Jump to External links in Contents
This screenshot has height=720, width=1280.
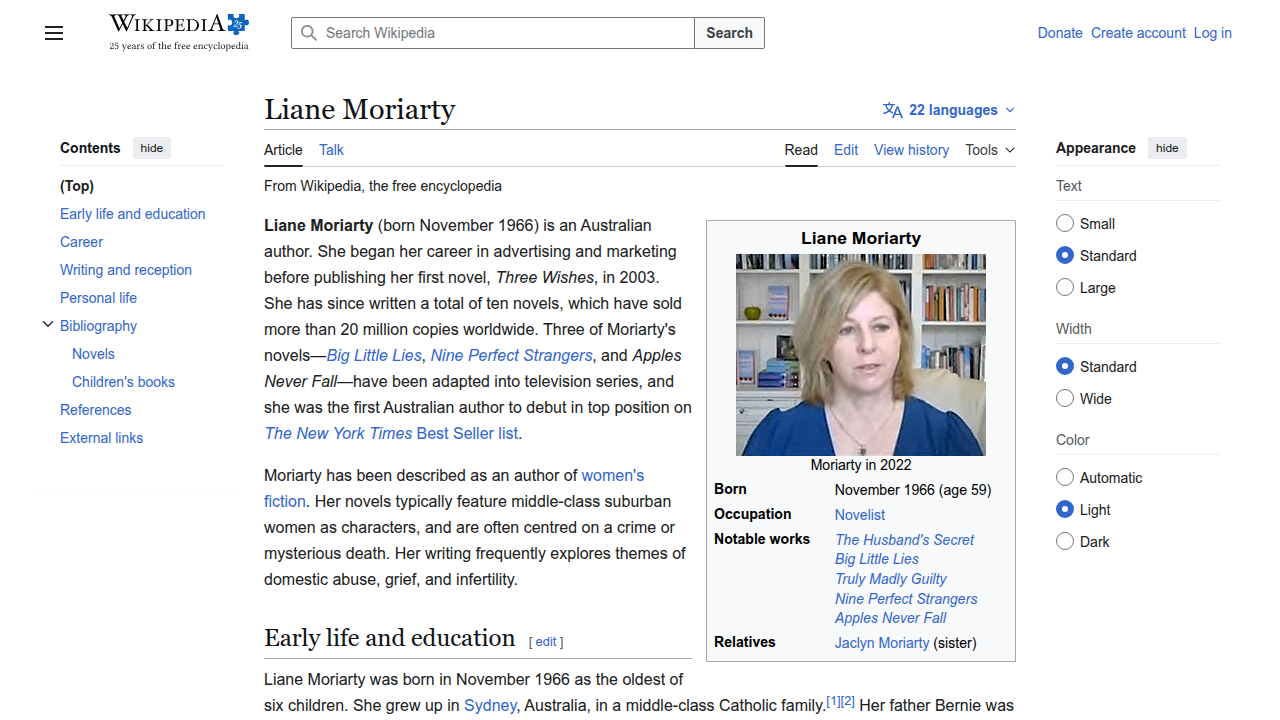tap(101, 438)
